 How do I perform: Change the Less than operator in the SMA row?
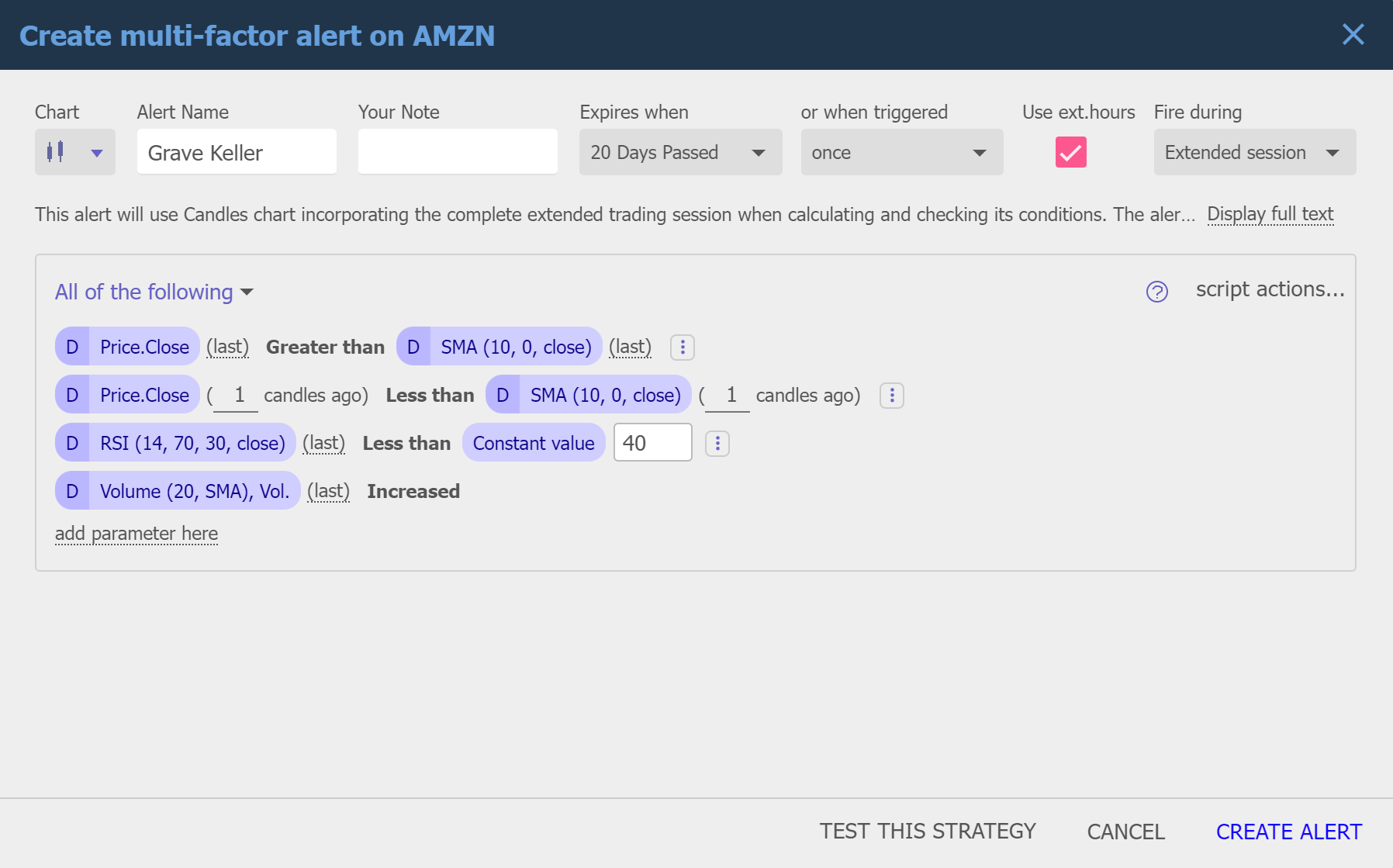click(x=430, y=395)
